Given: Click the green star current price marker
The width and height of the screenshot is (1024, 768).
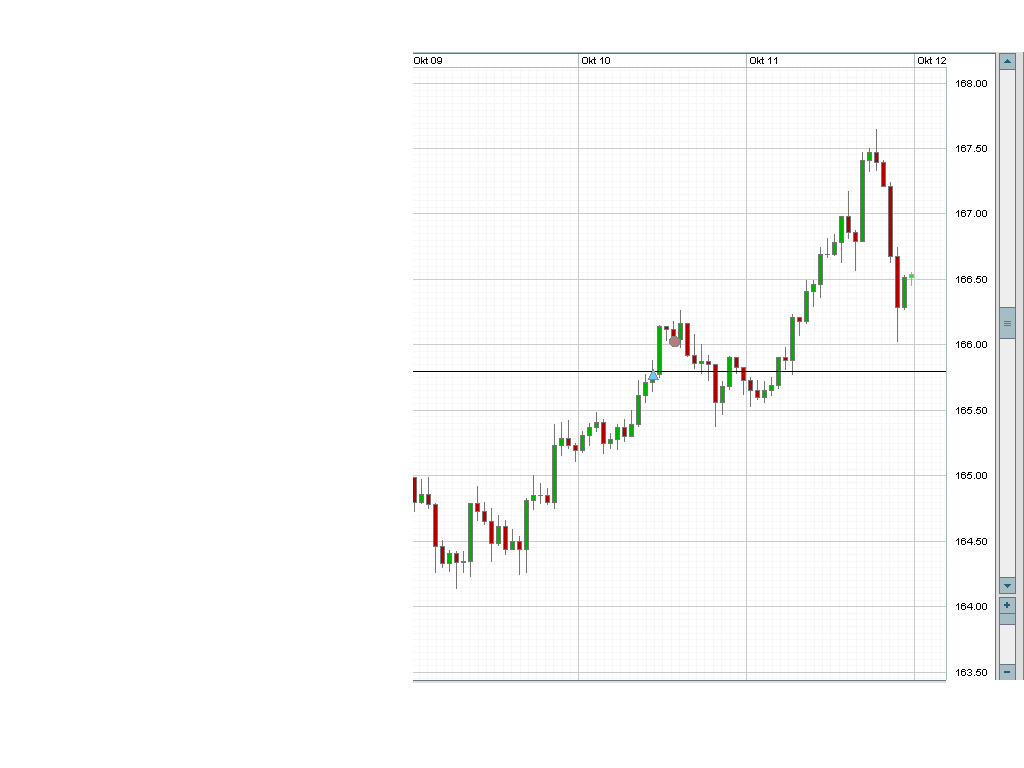Looking at the screenshot, I should coord(912,276).
